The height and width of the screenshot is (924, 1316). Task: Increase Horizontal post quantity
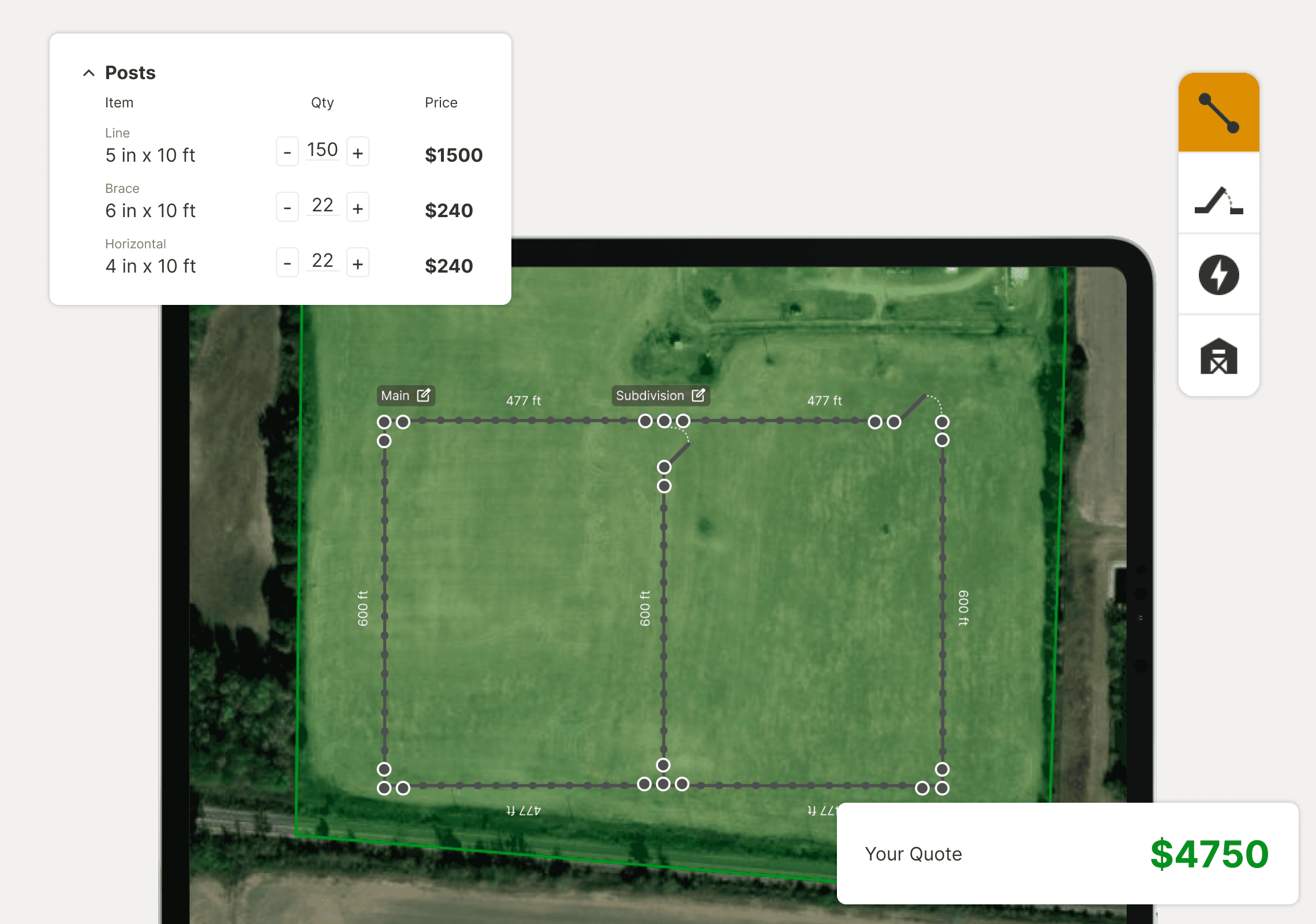[358, 263]
